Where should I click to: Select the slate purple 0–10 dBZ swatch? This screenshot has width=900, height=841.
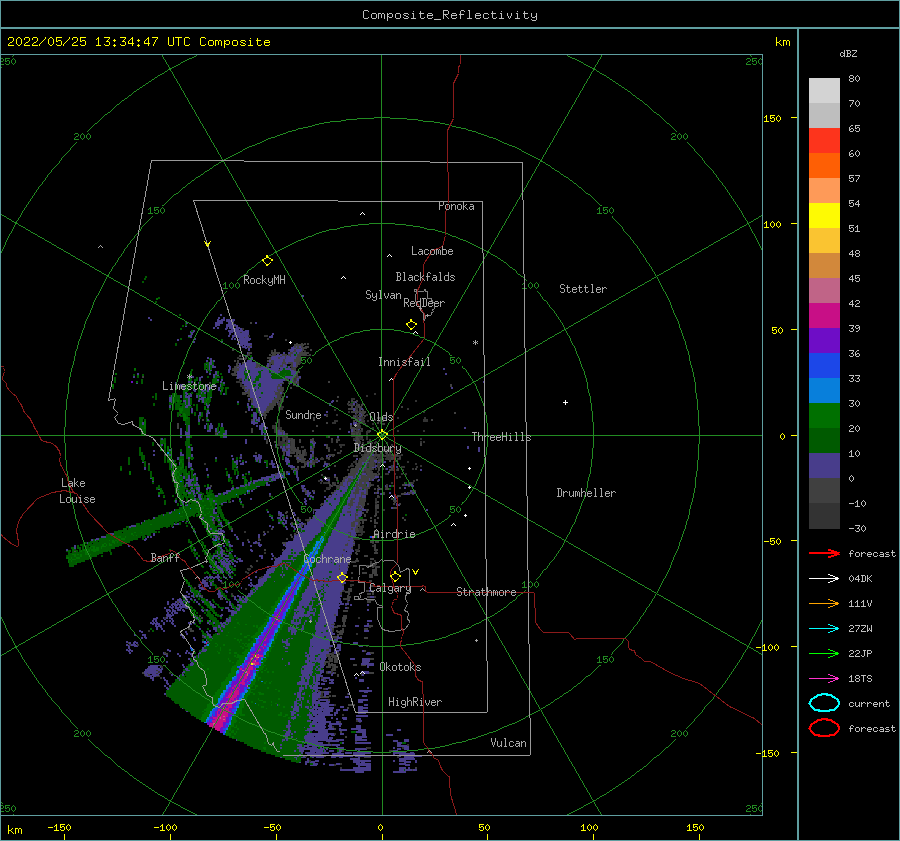824,466
